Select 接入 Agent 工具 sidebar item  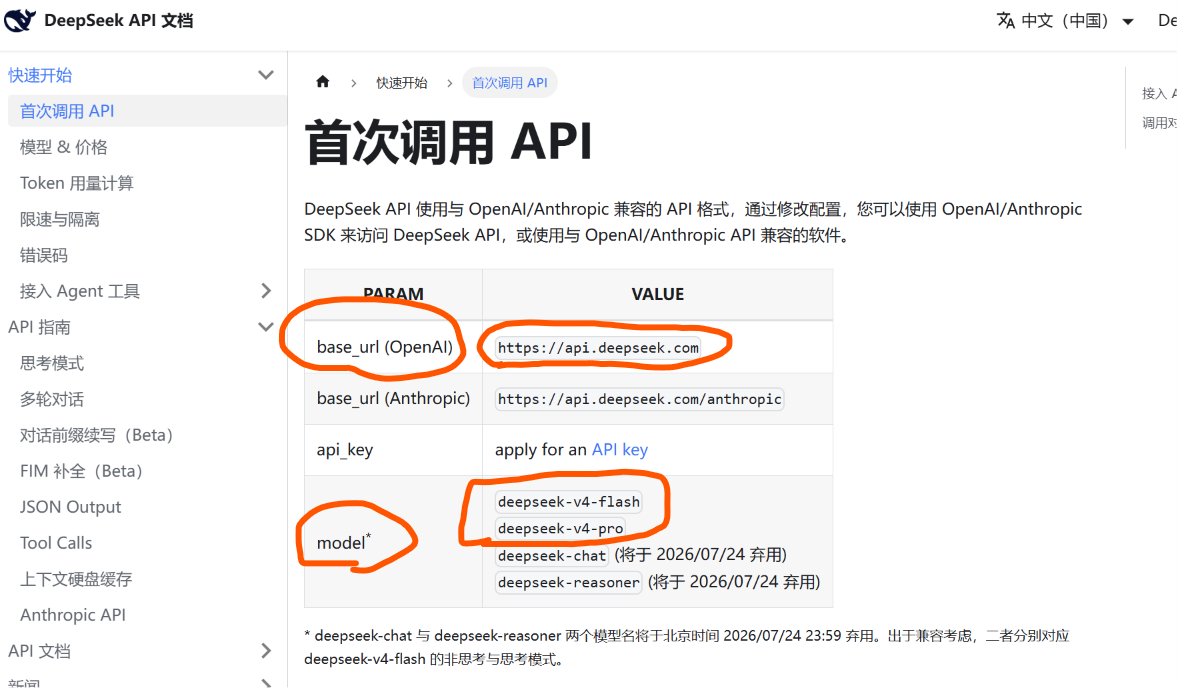(x=80, y=291)
